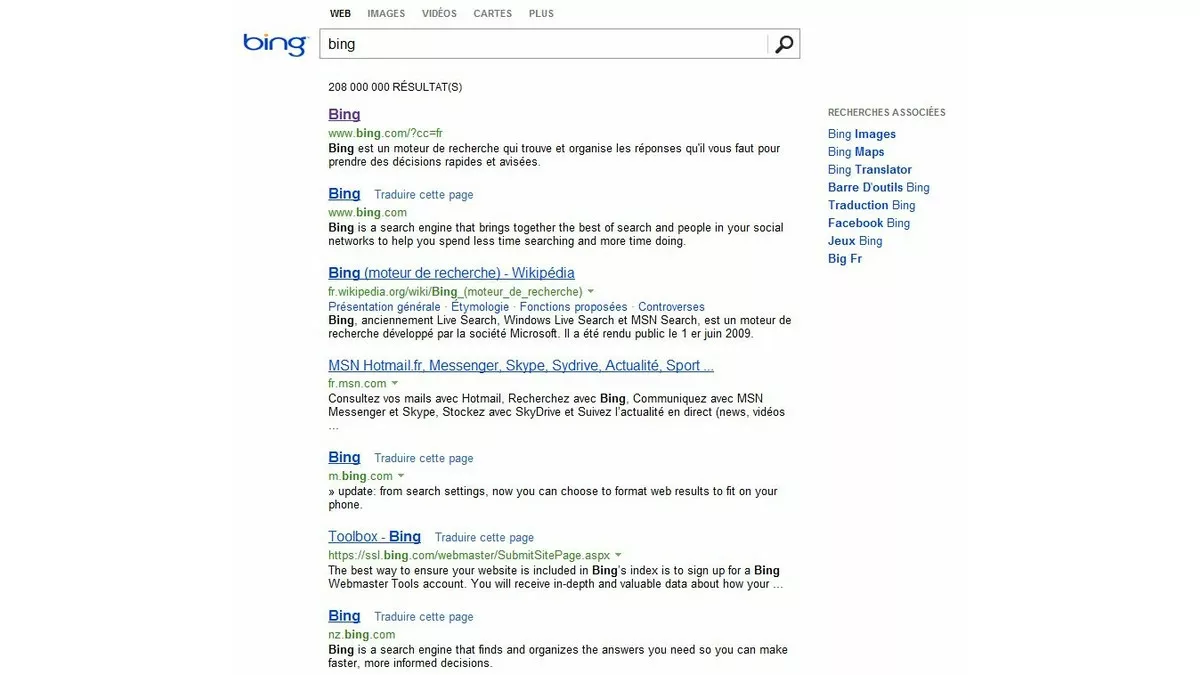Expand the dropdown next to fr.msn.com
Viewport: 1200px width, 675px height.
click(x=394, y=382)
